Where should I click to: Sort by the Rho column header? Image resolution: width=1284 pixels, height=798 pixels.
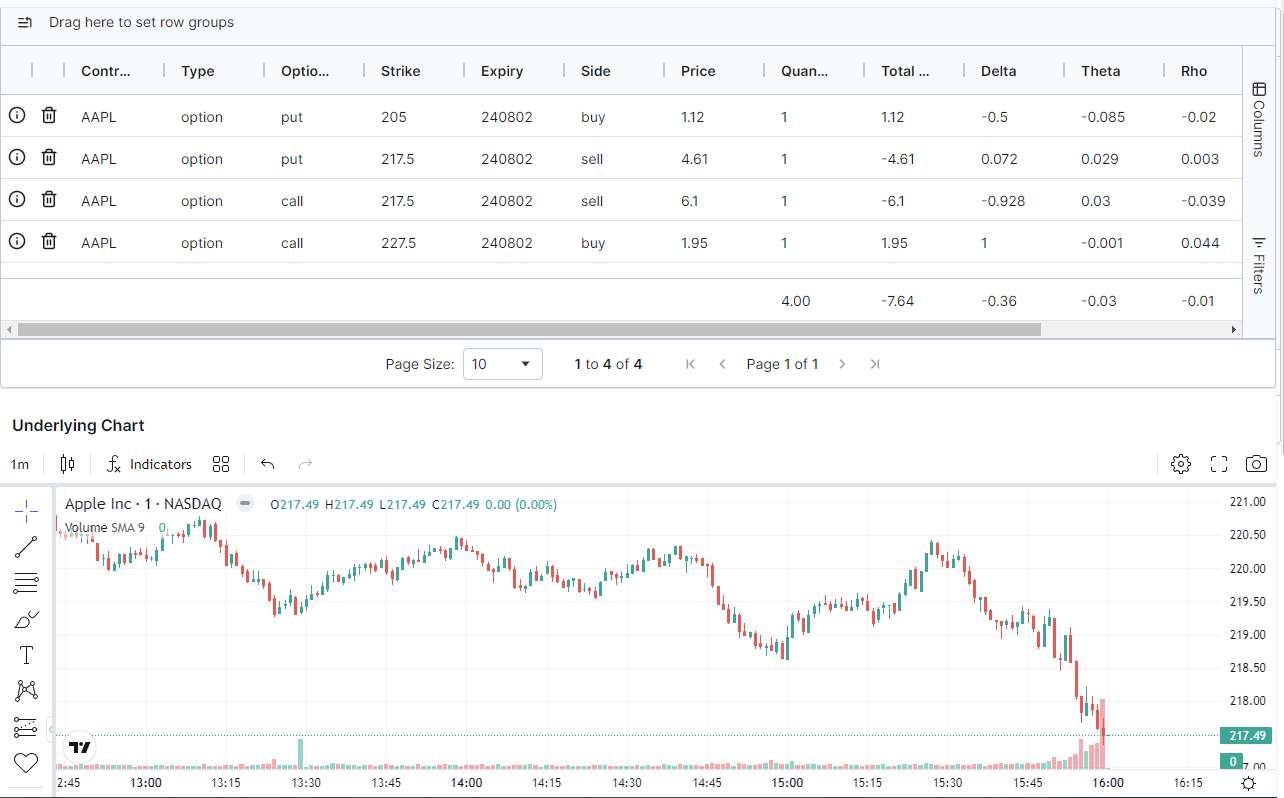click(1194, 71)
